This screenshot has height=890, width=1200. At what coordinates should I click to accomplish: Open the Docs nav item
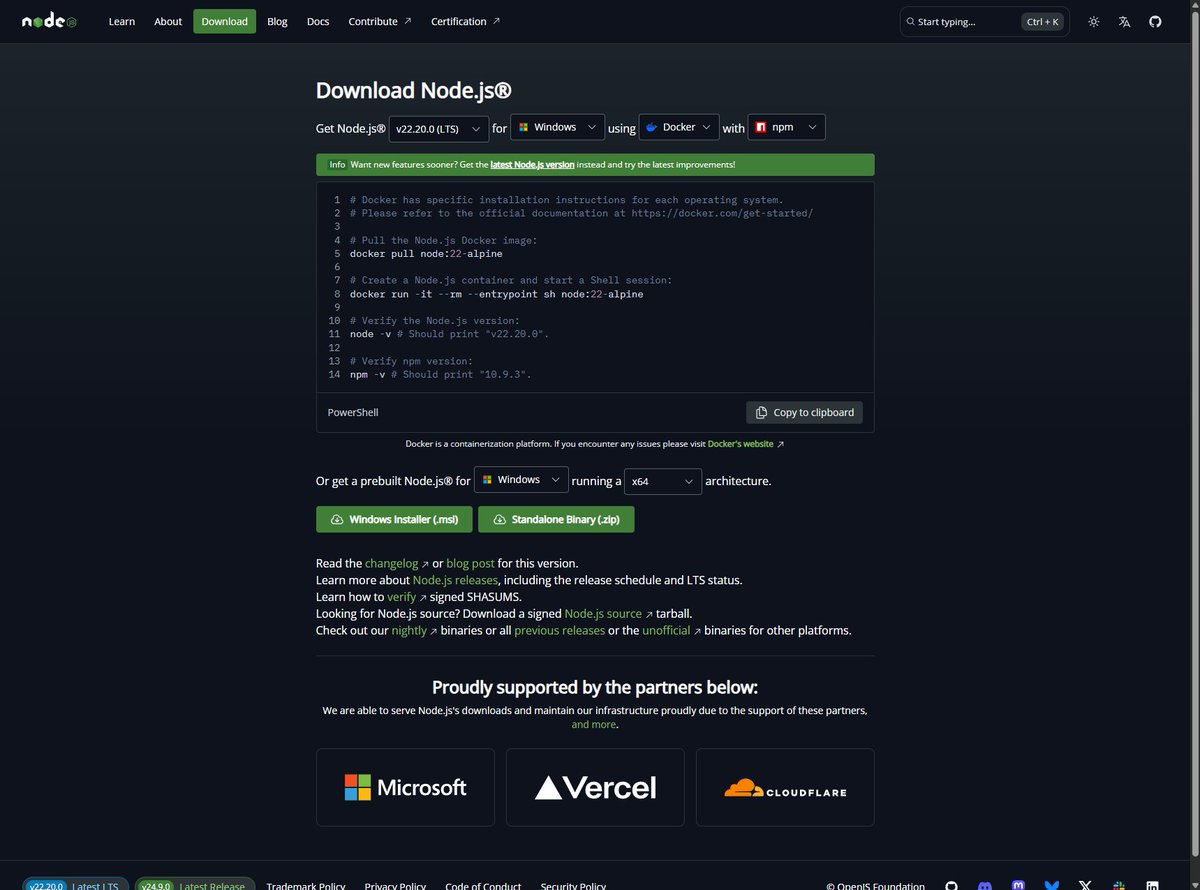tap(318, 21)
